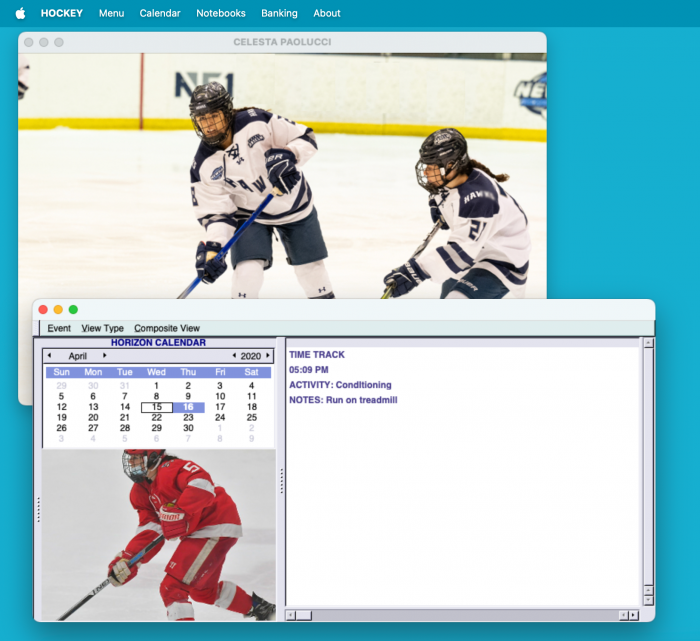
Task: Select April 15 on the calendar
Action: tap(156, 407)
